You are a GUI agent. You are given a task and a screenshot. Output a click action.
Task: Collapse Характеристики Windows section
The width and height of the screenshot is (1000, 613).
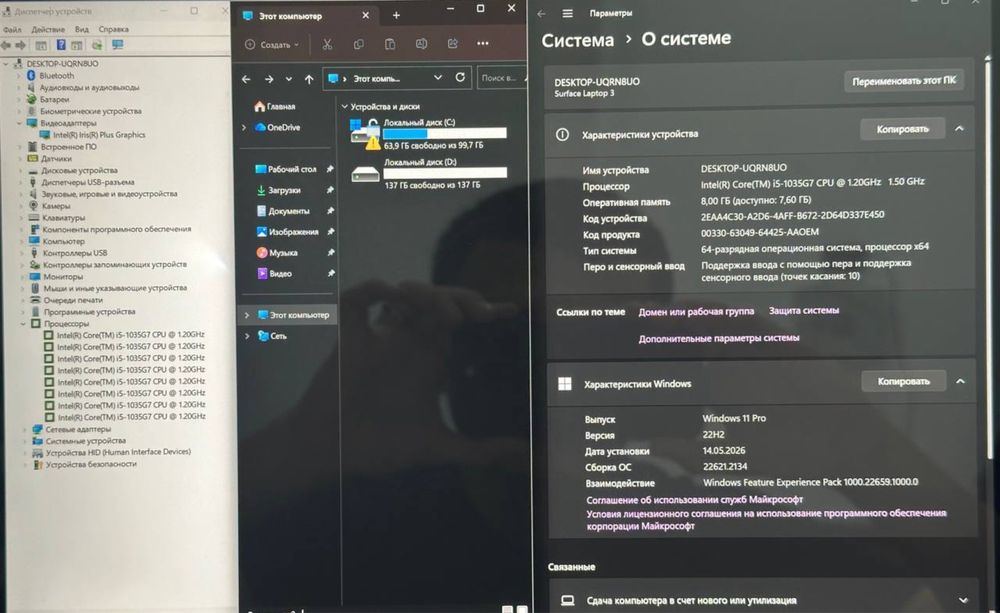960,381
